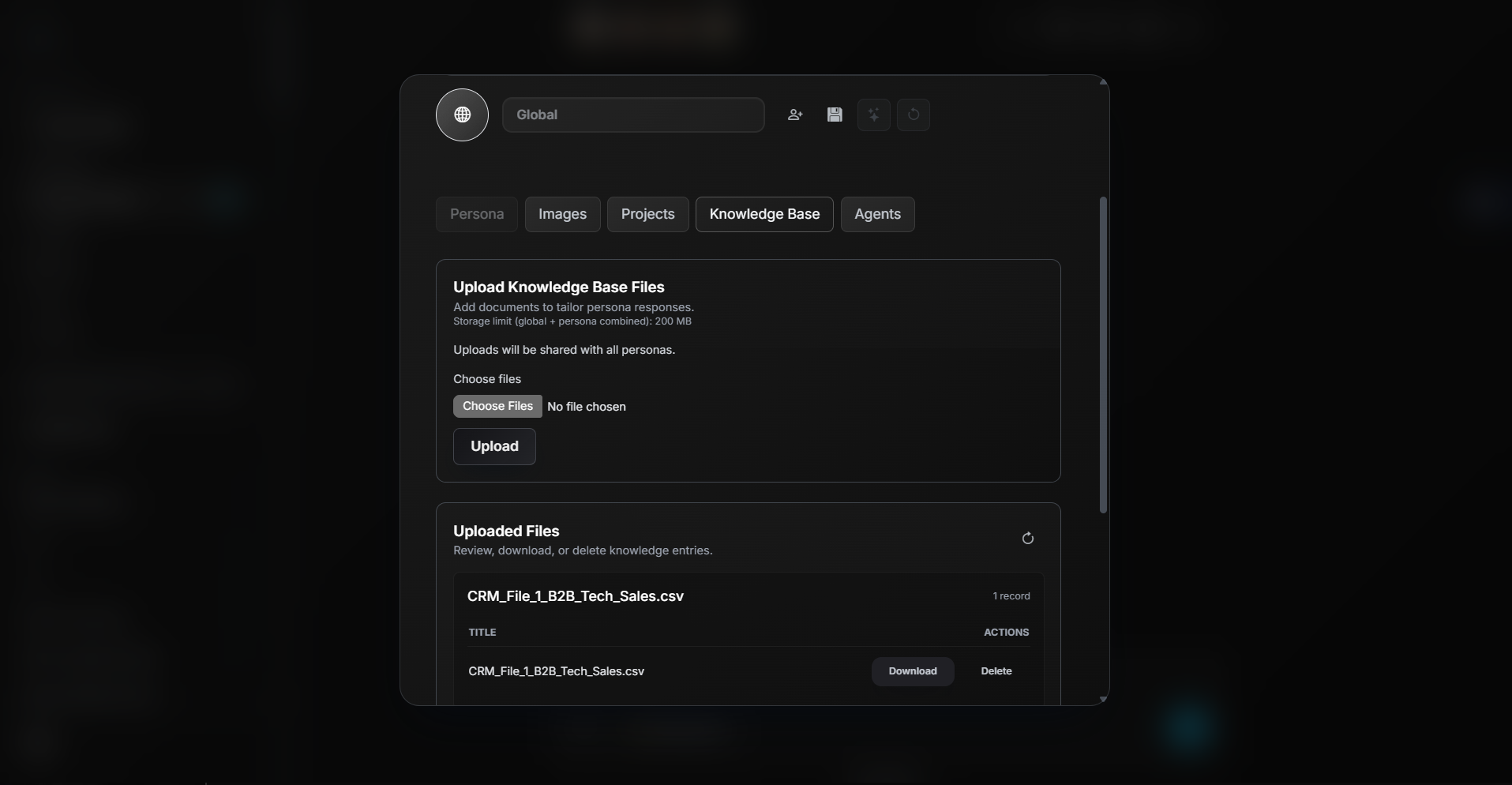Click the 'No file chosen' text
Viewport: 1512px width, 785px height.
tap(587, 407)
